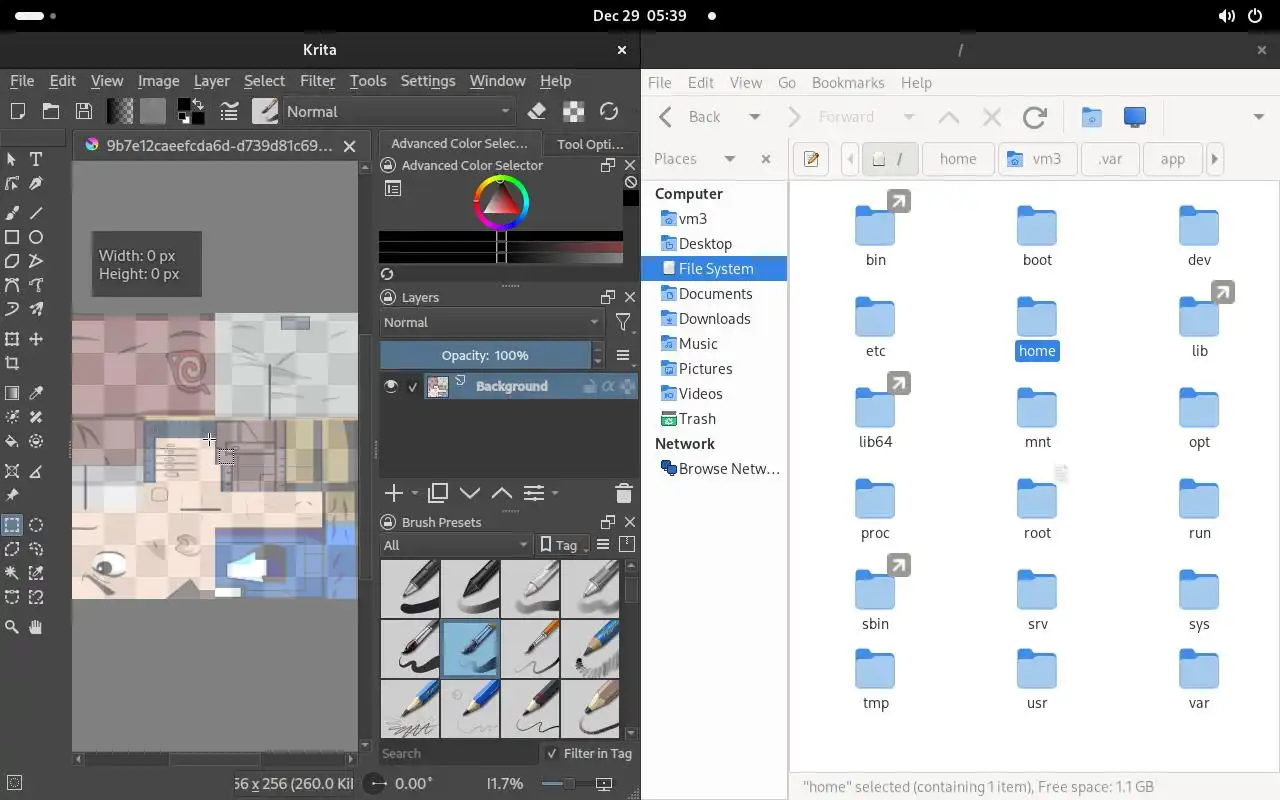Viewport: 1280px width, 800px height.
Task: Select the Crop tool
Action: pyautogui.click(x=12, y=363)
